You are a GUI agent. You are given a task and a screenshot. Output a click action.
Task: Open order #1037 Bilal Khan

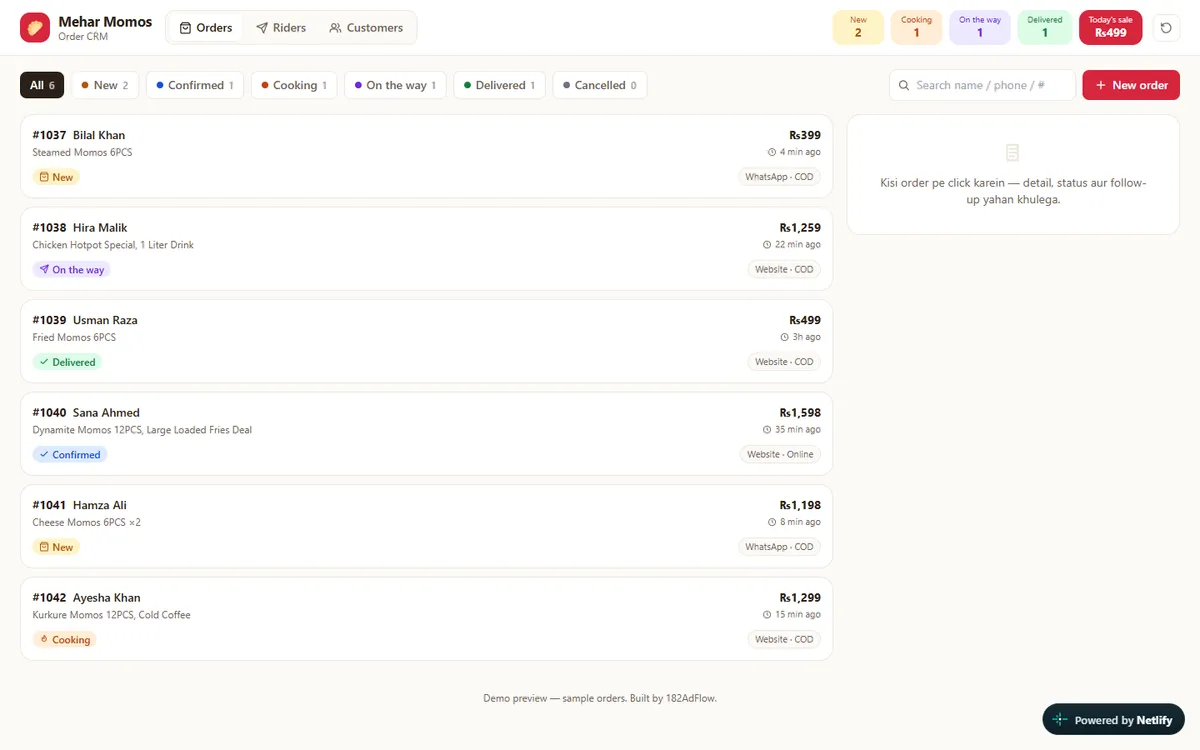pos(426,156)
